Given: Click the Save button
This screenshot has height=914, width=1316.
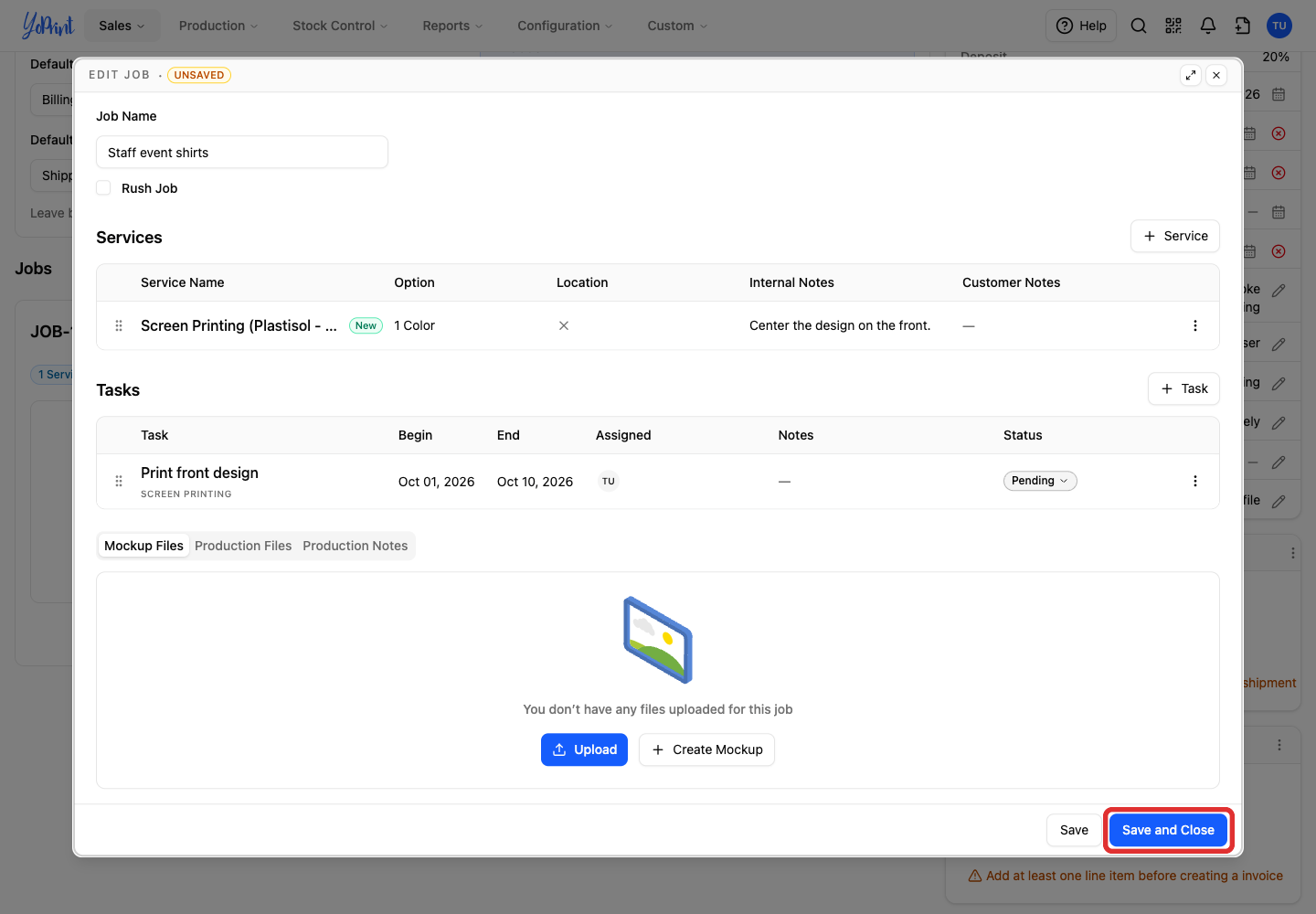Looking at the screenshot, I should tap(1074, 830).
